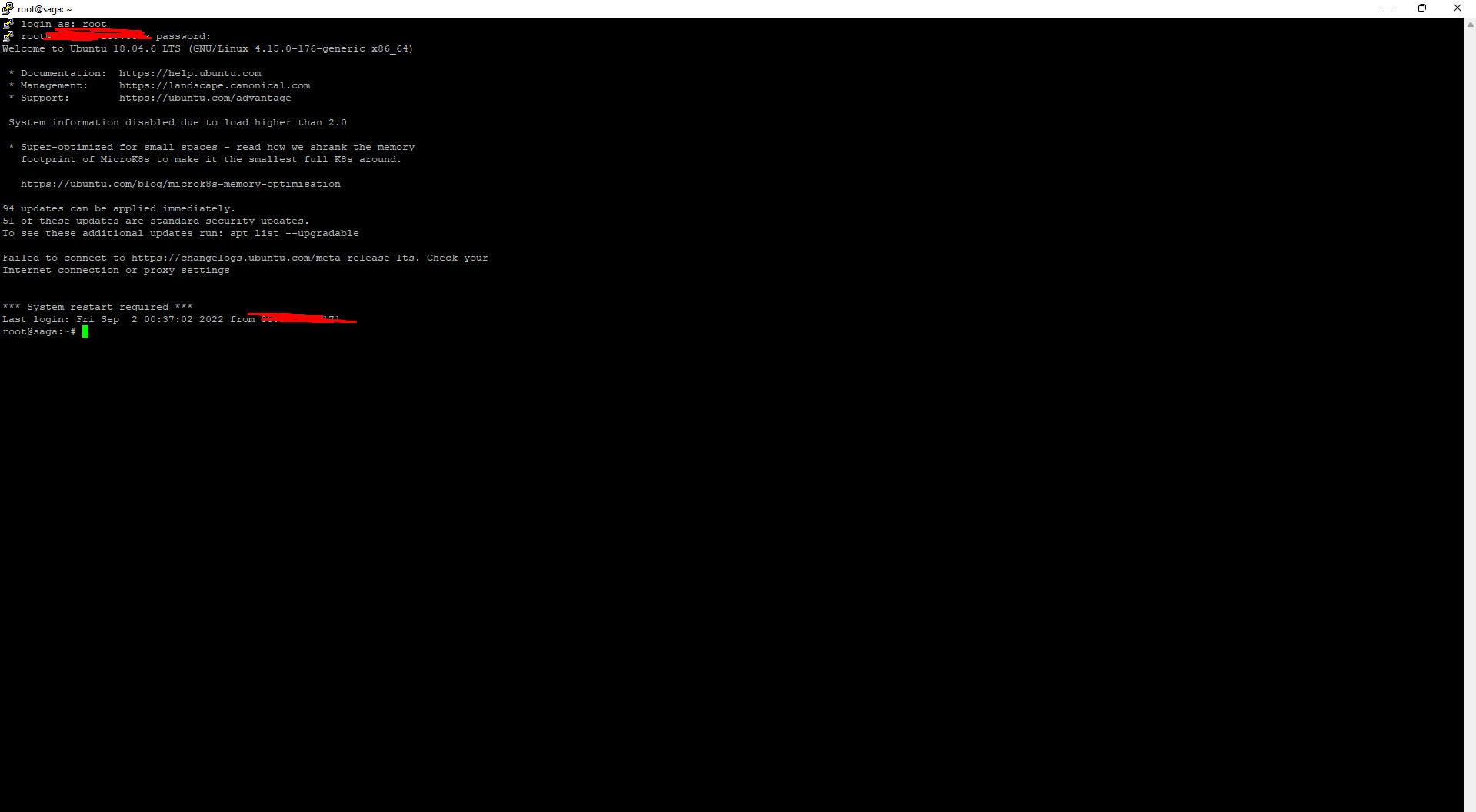The width and height of the screenshot is (1476, 812).
Task: Click the '94 updates can be applied immediately' line
Action: pos(119,208)
